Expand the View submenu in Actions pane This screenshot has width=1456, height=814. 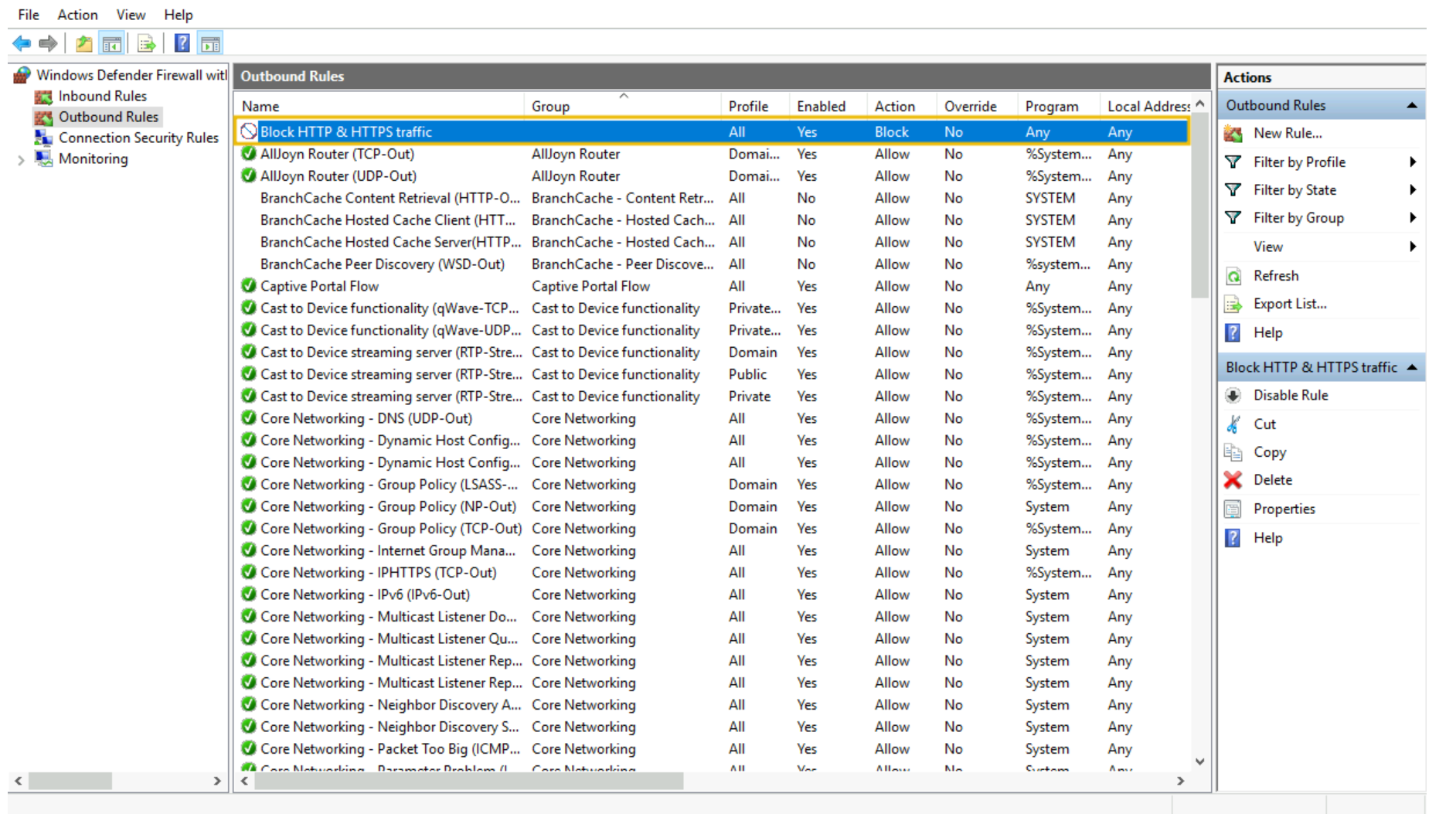click(1412, 247)
